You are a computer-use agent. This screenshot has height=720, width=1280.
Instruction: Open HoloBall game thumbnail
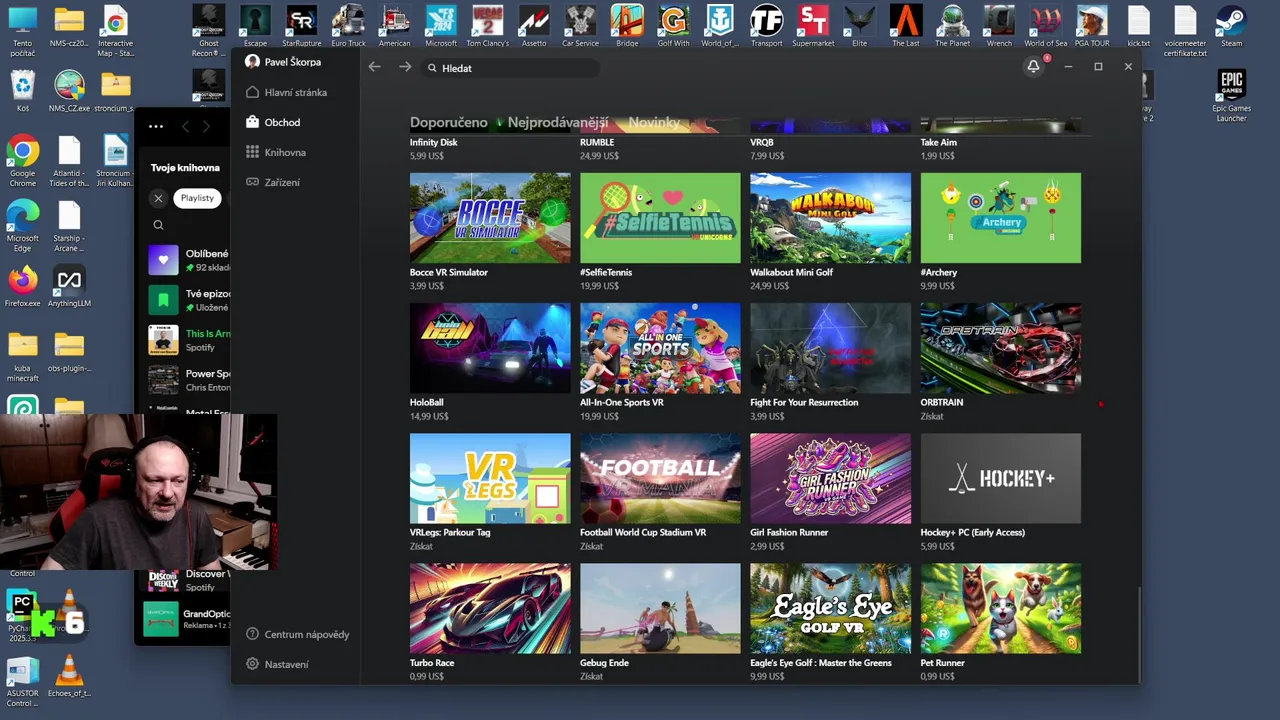(490, 348)
